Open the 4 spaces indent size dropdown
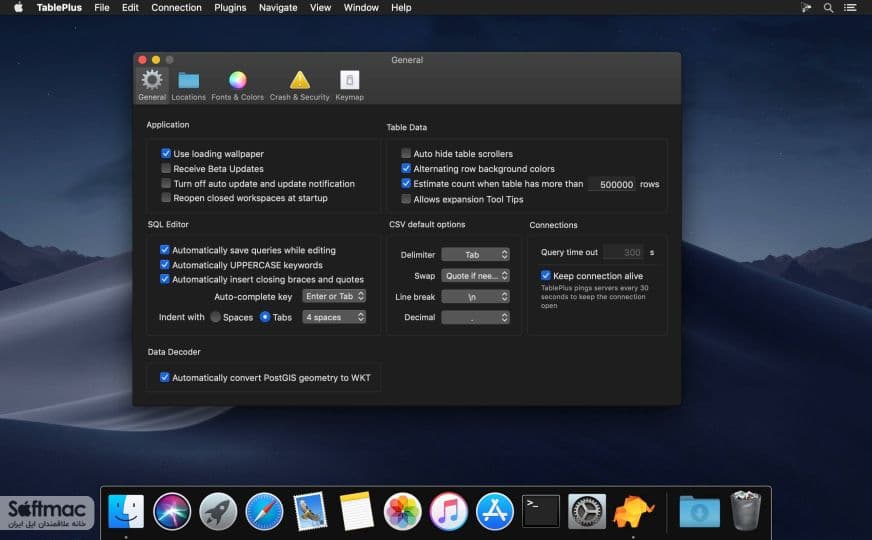872x540 pixels. pos(334,317)
